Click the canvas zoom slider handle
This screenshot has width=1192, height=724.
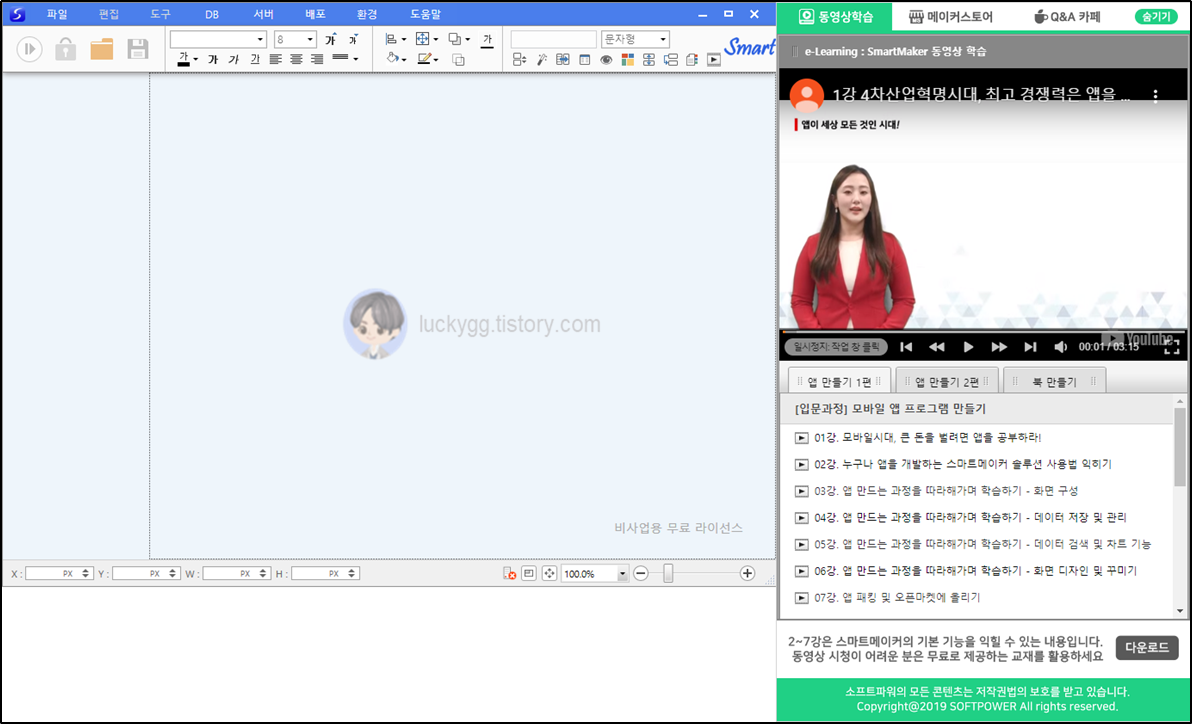pos(668,573)
